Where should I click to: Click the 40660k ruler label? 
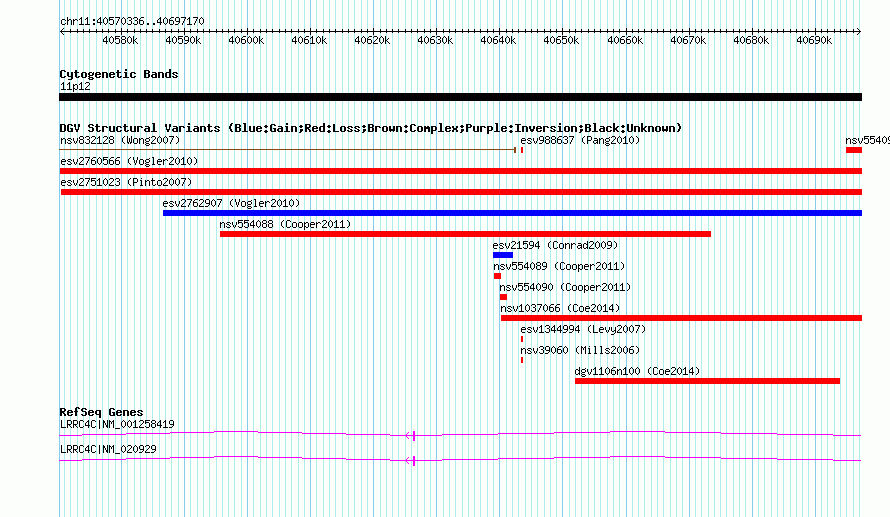pos(625,40)
